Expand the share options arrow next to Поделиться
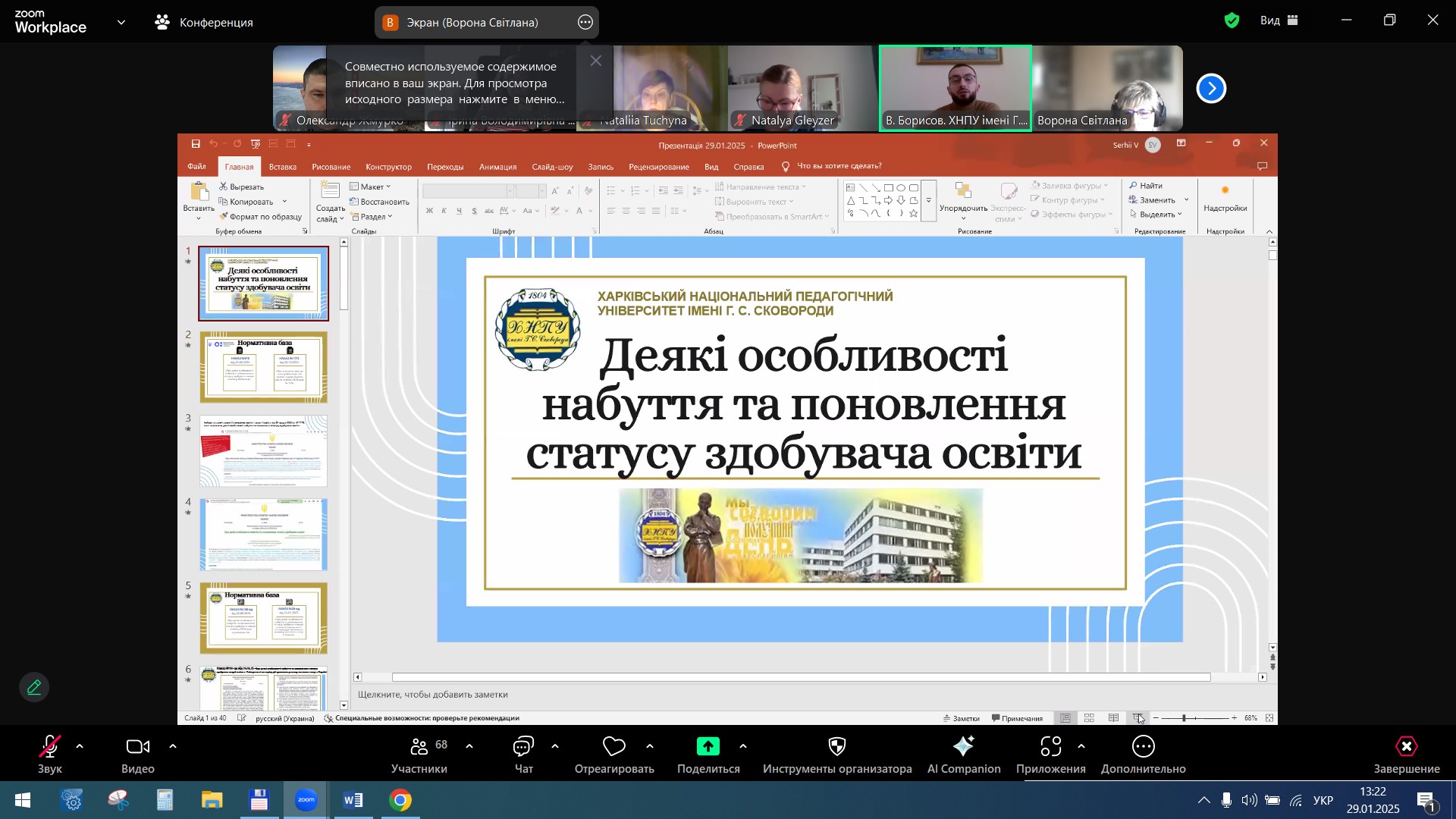The width and height of the screenshot is (1456, 819). (x=743, y=747)
